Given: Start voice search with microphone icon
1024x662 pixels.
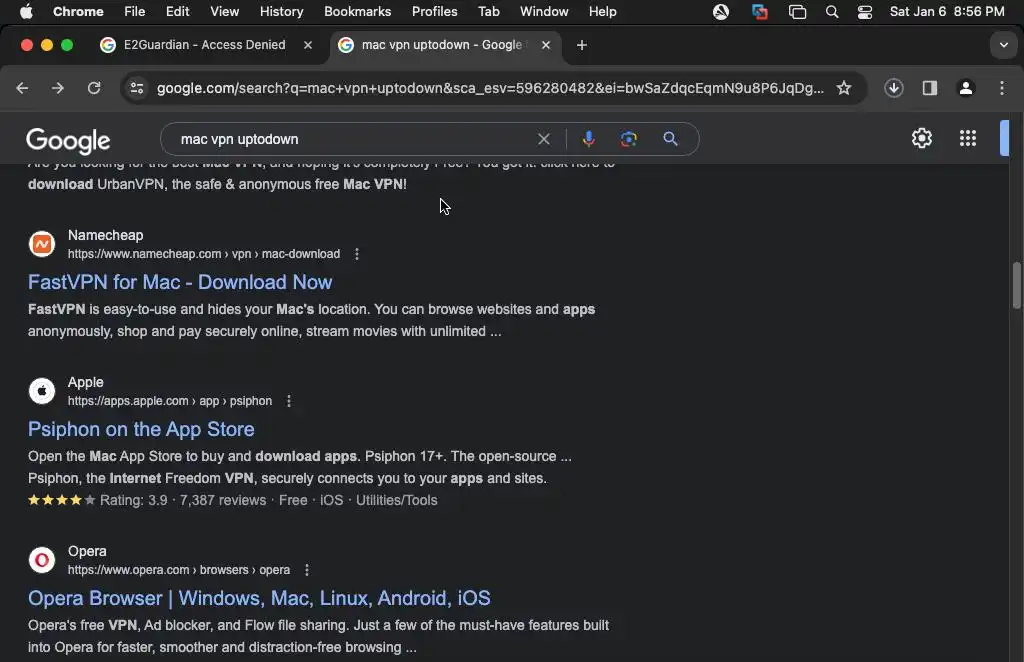Looking at the screenshot, I should pyautogui.click(x=588, y=138).
